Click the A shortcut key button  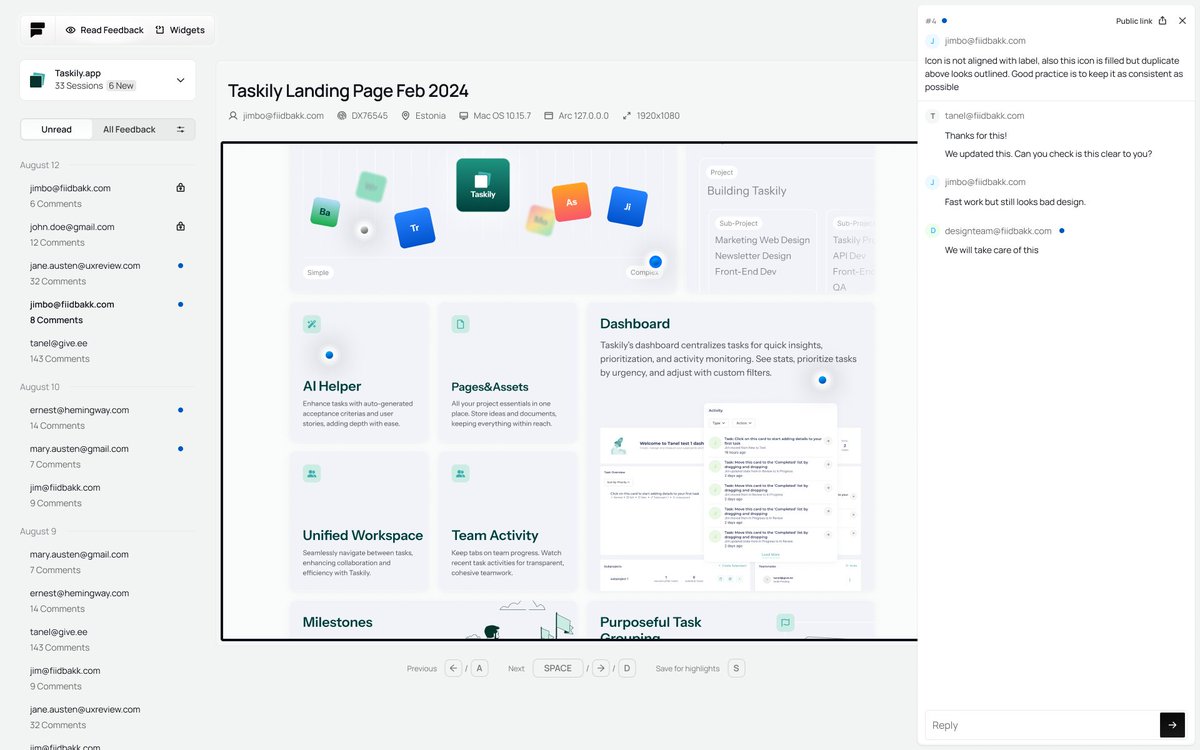(479, 668)
